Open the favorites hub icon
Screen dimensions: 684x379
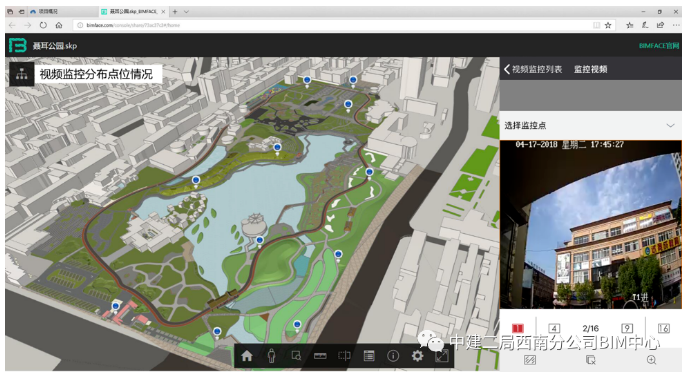(x=629, y=25)
